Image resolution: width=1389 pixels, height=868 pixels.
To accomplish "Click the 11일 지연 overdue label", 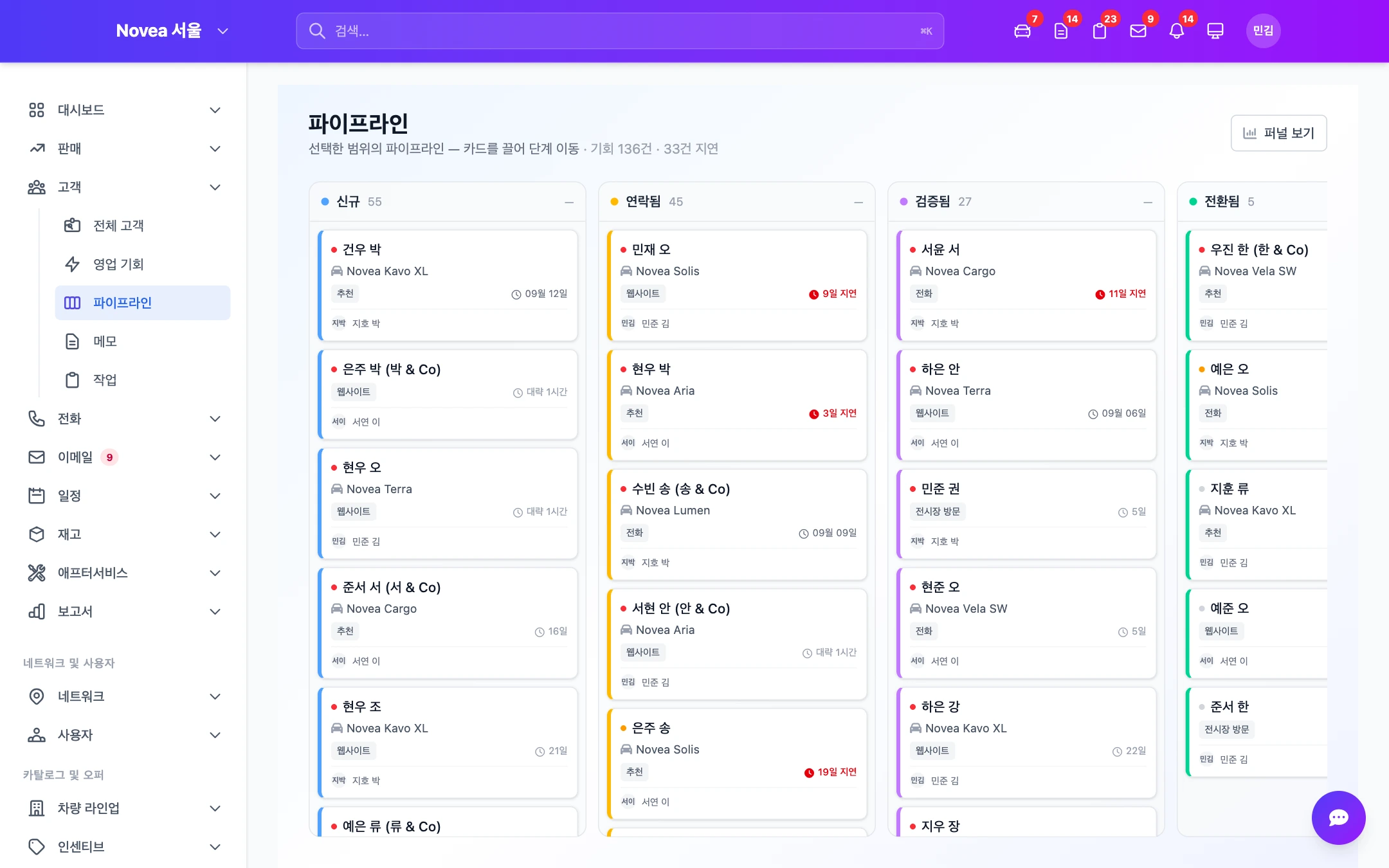I will point(1120,294).
